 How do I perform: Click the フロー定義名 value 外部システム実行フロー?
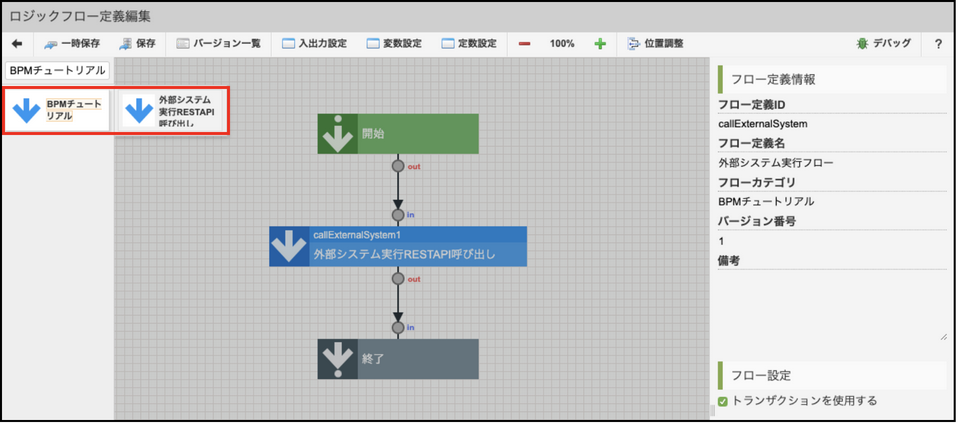tap(775, 163)
